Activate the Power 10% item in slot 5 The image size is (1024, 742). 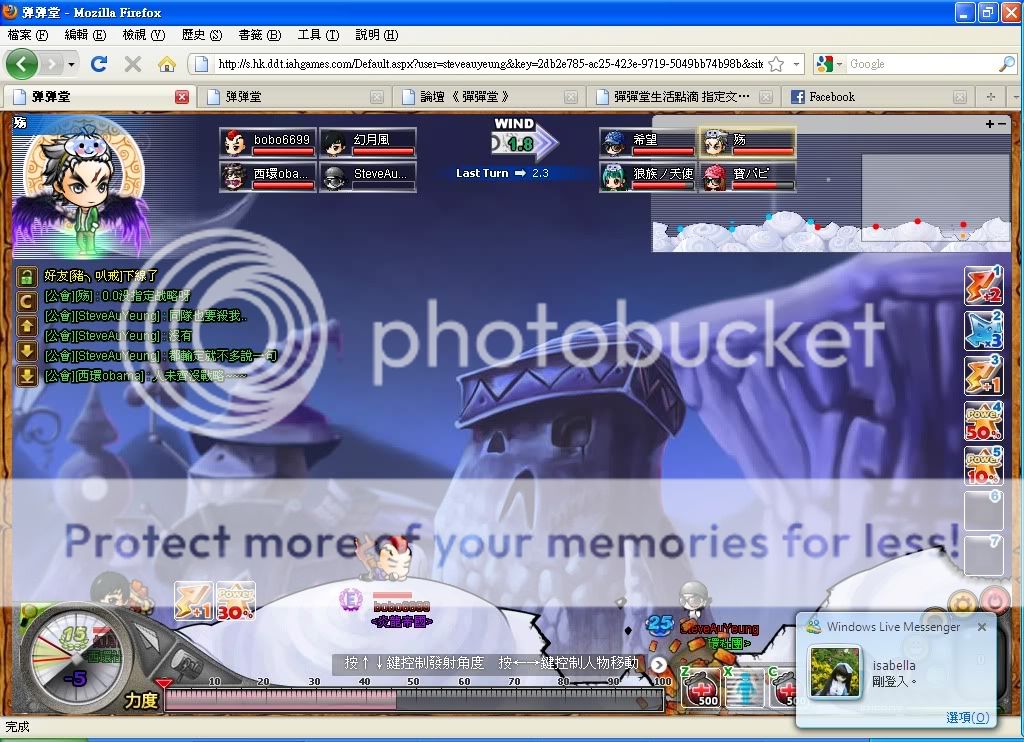tap(983, 466)
